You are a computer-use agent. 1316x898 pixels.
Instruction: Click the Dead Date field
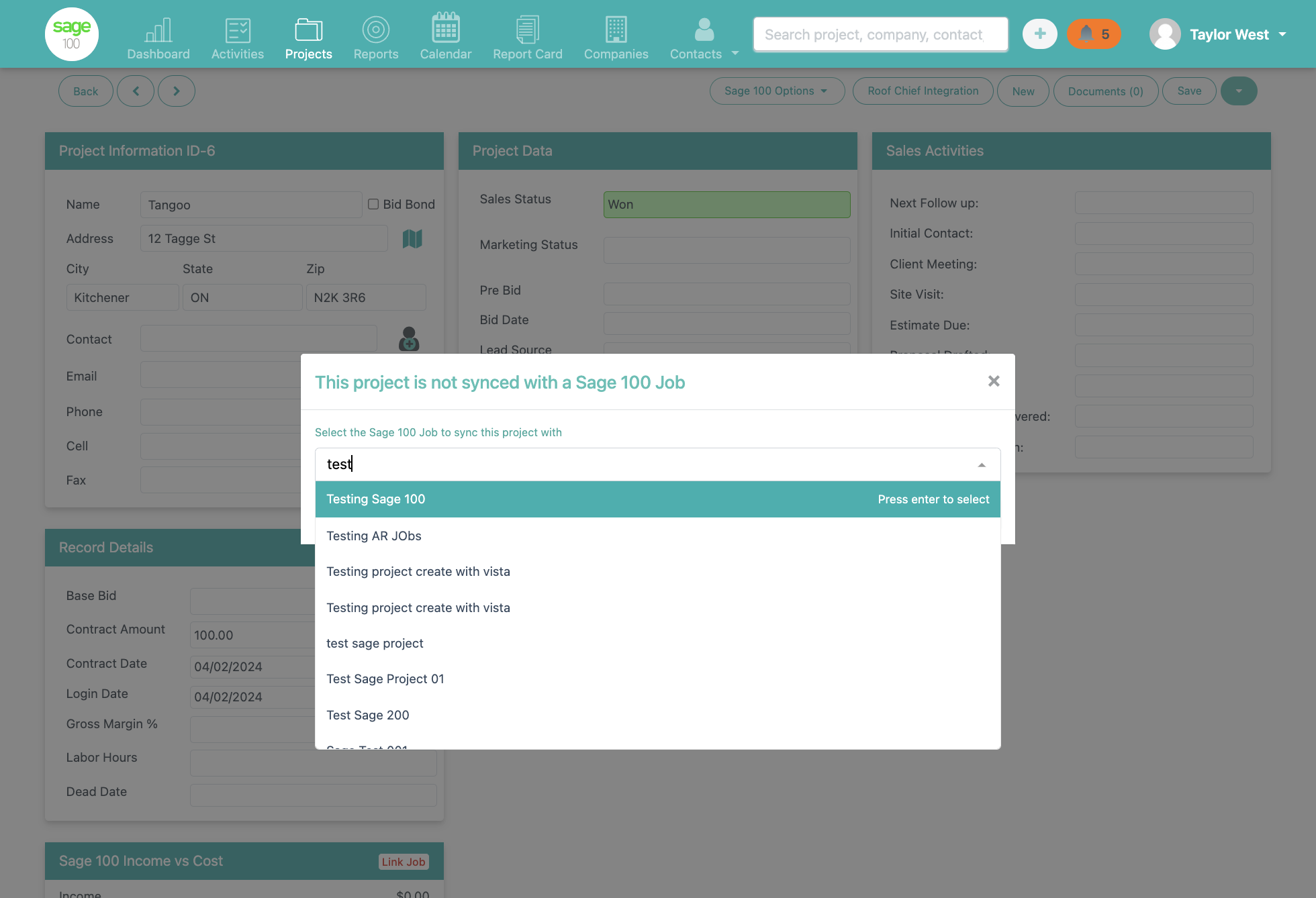[313, 795]
